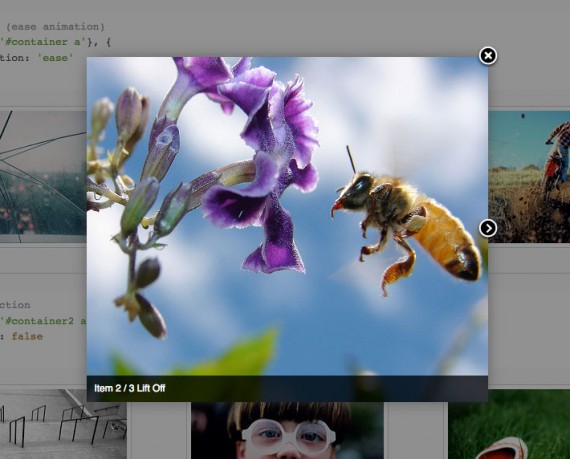Click the '#container2 a' code string

tap(43, 321)
